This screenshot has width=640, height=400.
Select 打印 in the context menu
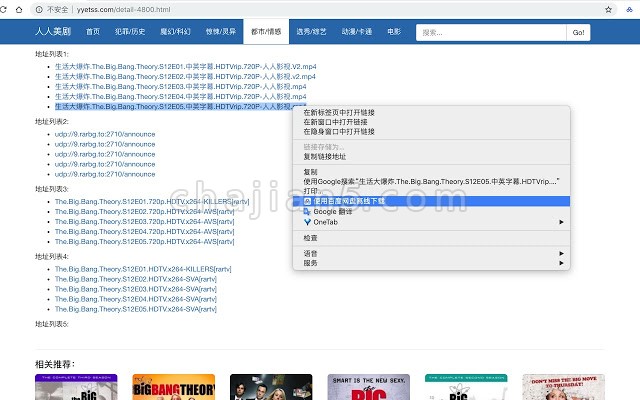313,191
